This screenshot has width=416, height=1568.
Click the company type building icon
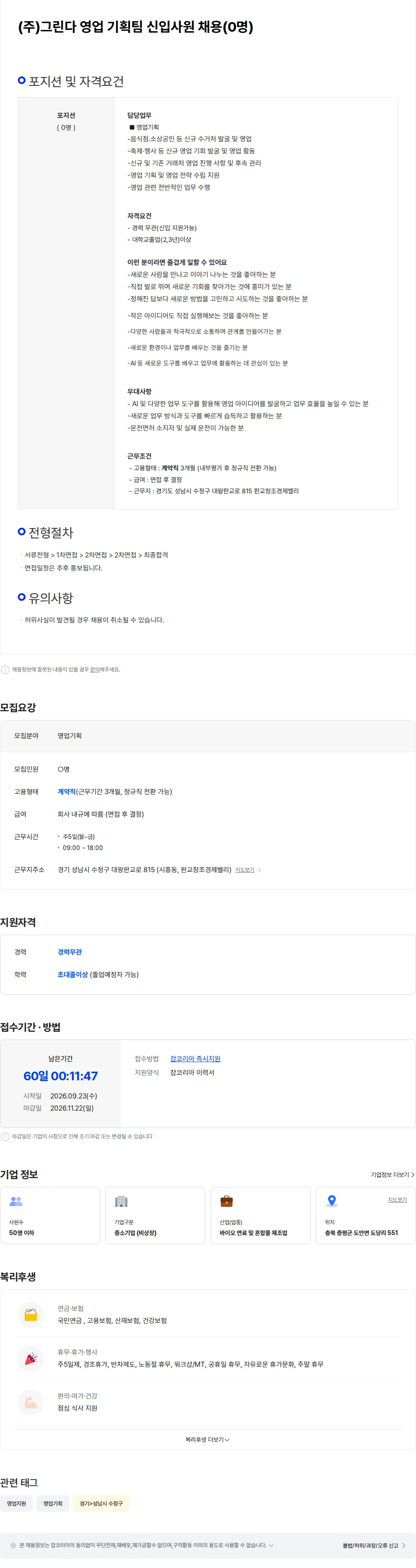121,1201
